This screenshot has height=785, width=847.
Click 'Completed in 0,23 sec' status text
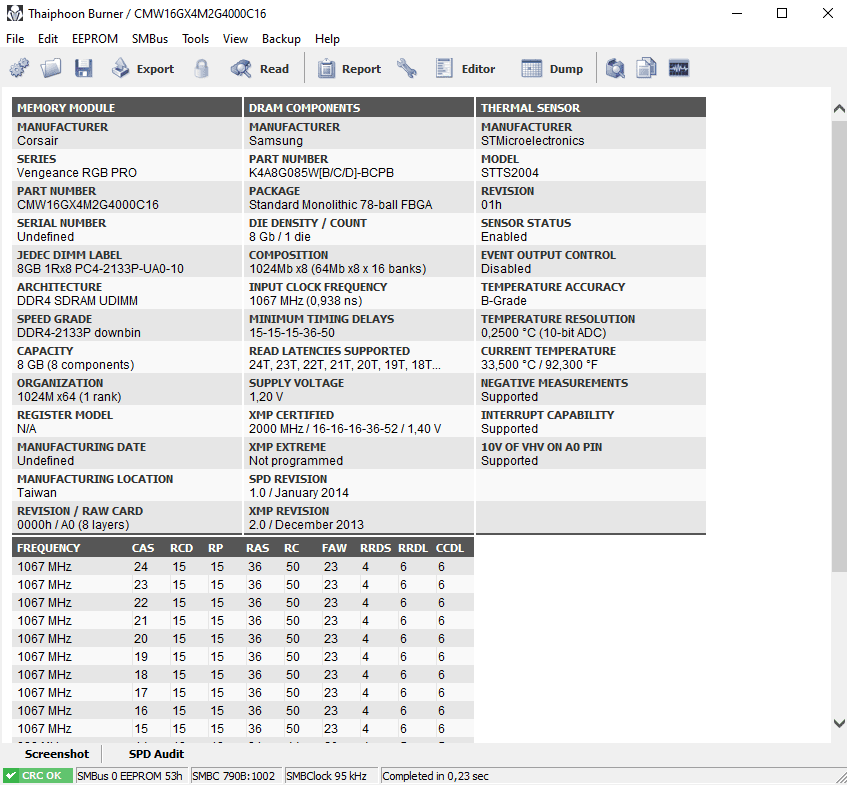pyautogui.click(x=435, y=776)
